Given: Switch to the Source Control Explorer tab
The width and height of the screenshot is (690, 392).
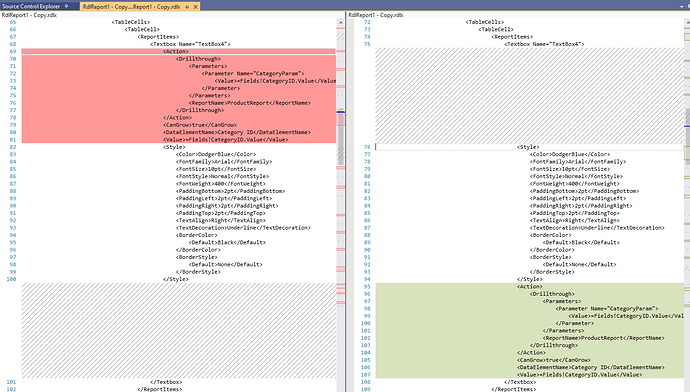Looking at the screenshot, I should pyautogui.click(x=31, y=6).
